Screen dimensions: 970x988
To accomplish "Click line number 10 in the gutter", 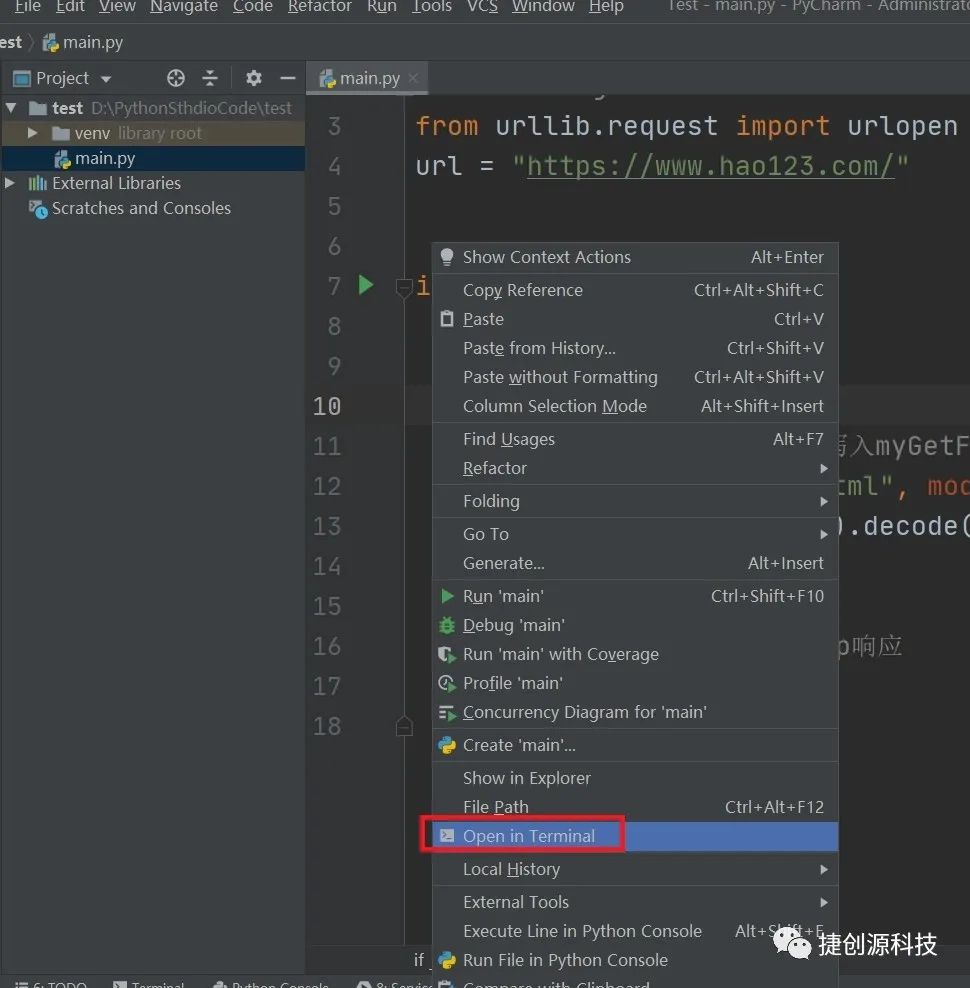I will point(327,406).
